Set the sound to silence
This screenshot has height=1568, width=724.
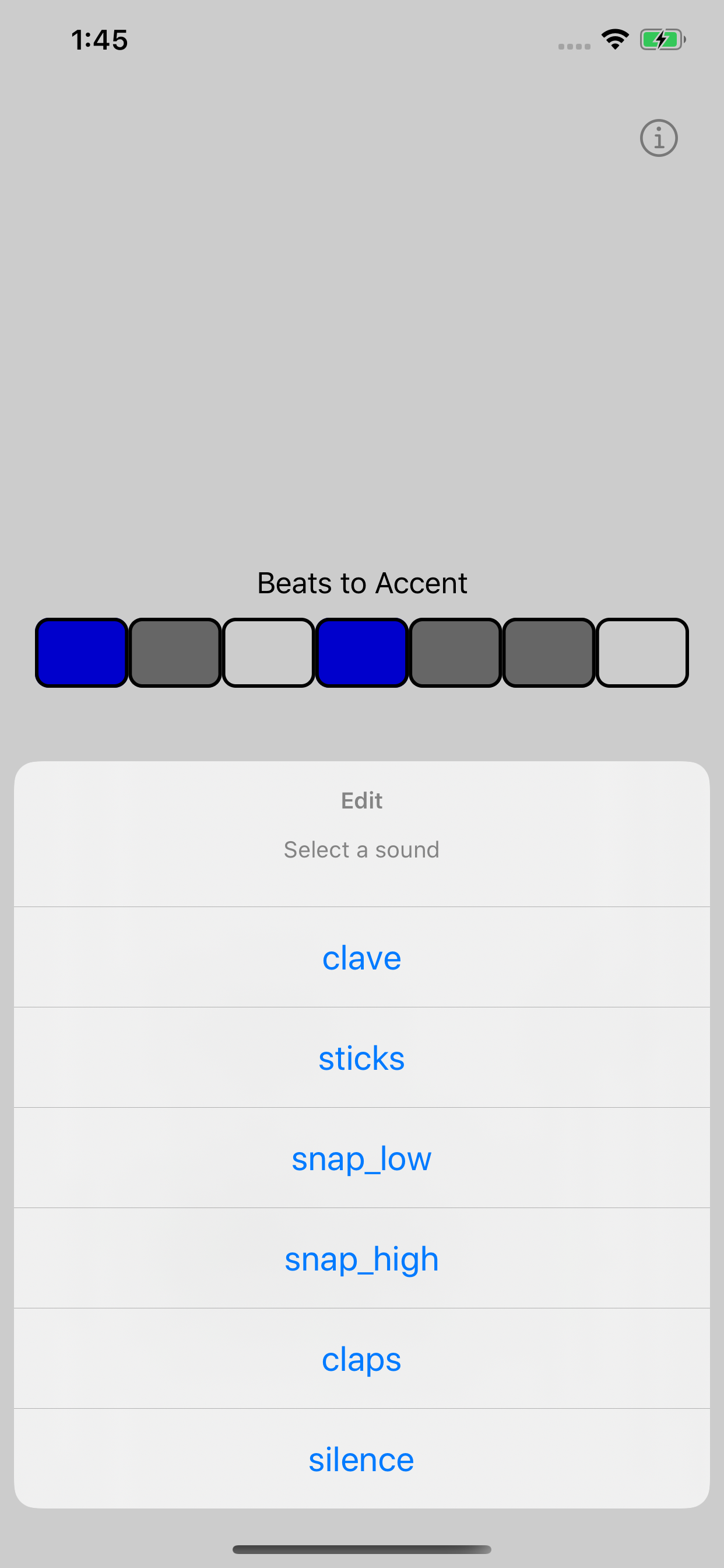pyautogui.click(x=362, y=1459)
